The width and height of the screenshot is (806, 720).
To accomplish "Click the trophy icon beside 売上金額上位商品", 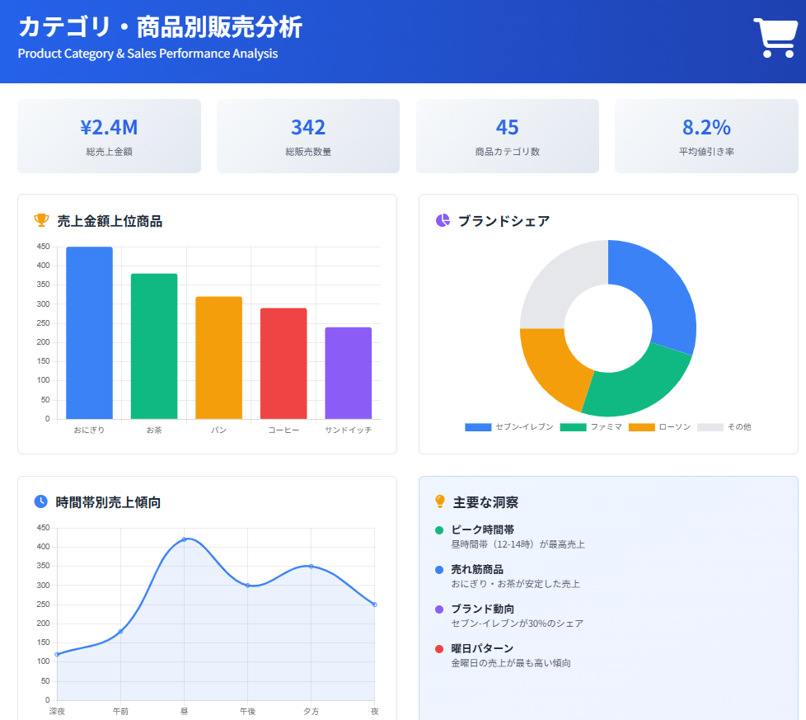I will [x=41, y=220].
